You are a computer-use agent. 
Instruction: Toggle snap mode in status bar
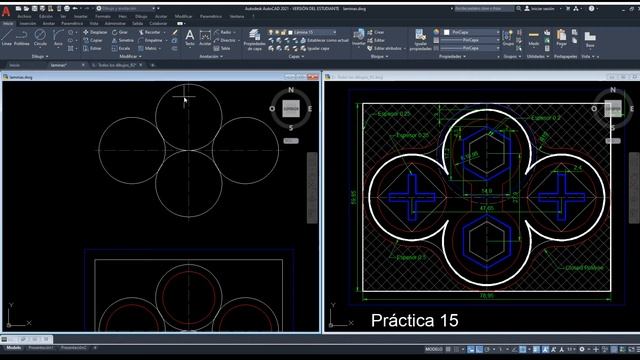456,349
